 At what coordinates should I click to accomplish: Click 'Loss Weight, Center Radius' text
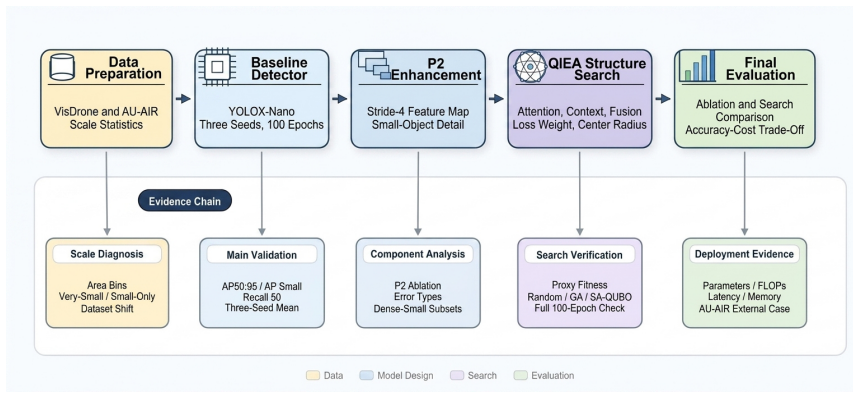[x=579, y=125]
